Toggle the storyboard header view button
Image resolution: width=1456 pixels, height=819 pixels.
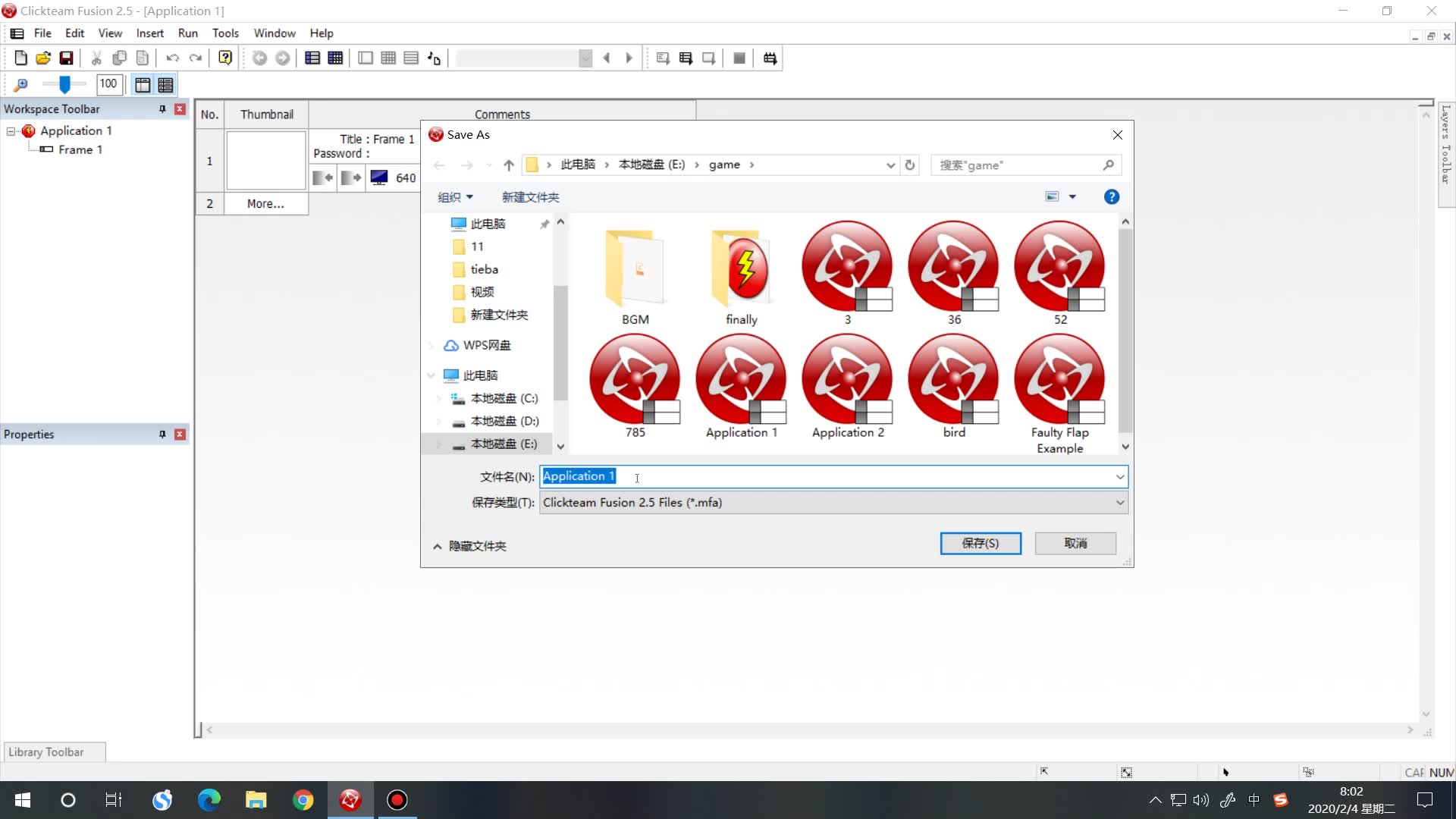(x=143, y=84)
